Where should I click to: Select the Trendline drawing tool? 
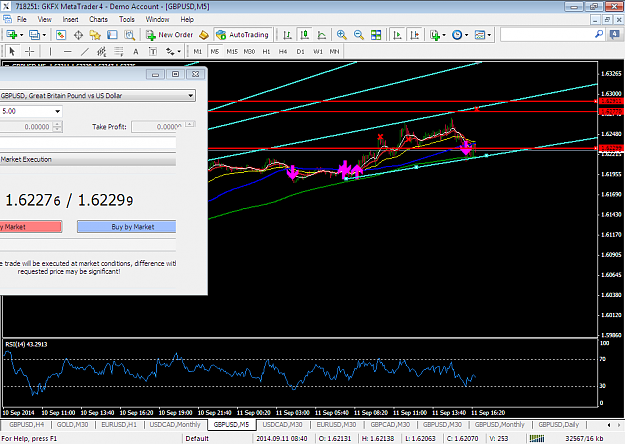tap(85, 51)
